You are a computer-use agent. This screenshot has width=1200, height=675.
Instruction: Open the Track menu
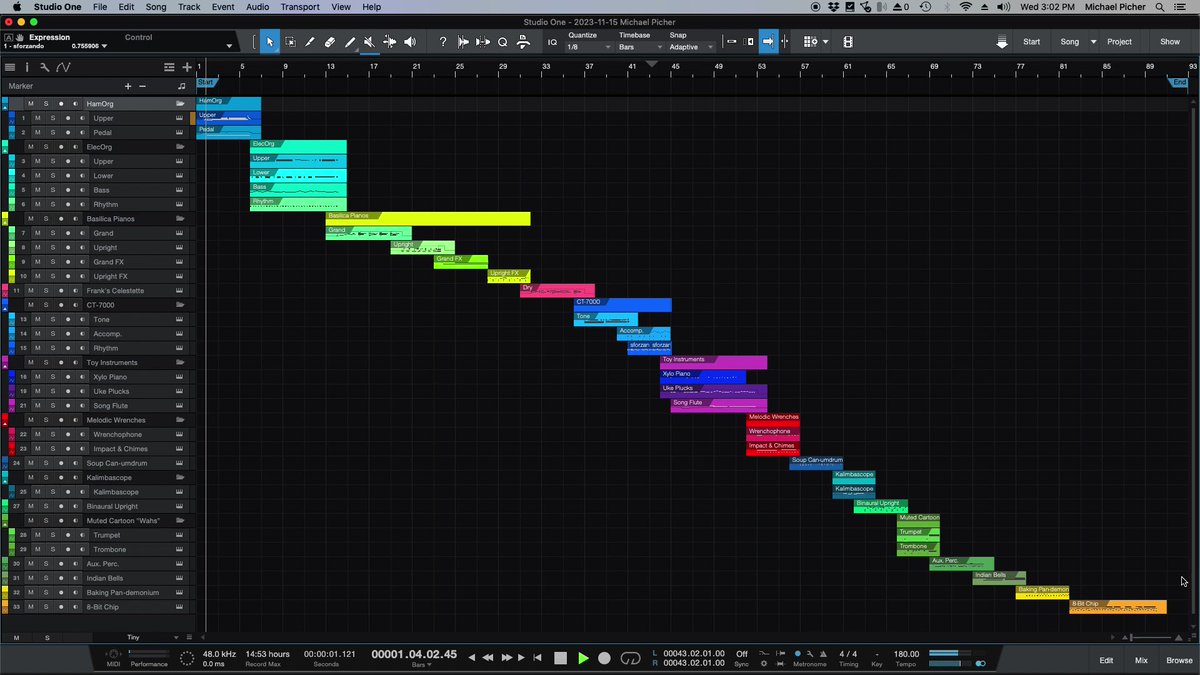point(189,7)
